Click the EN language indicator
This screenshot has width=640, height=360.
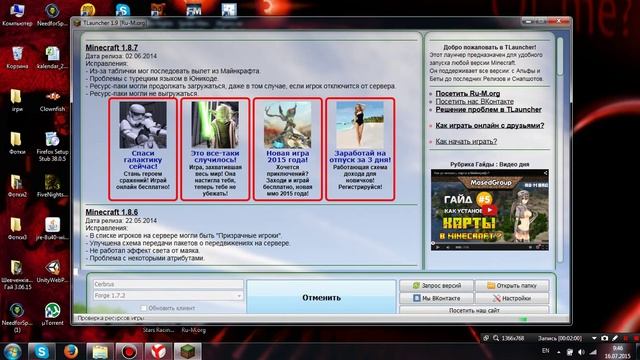(545, 351)
